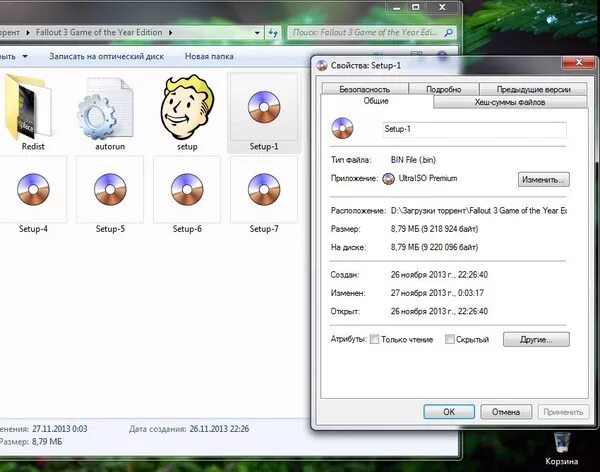This screenshot has height=472, width=600.
Task: Refresh the Explorer address bar
Action: (x=273, y=33)
